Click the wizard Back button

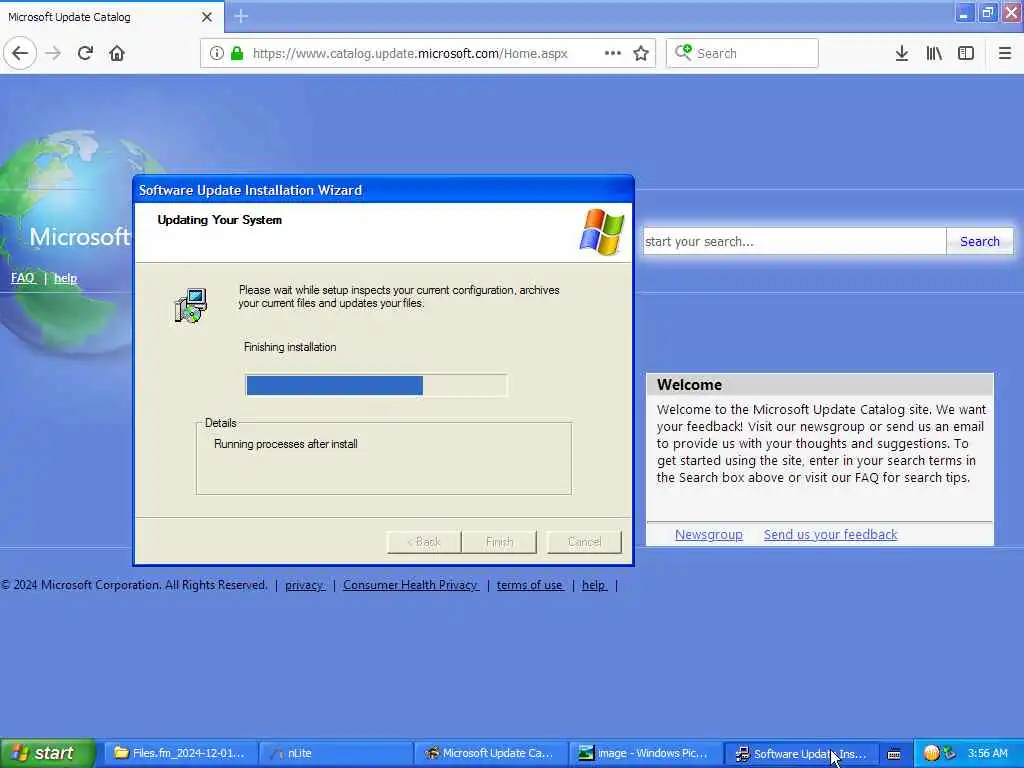click(x=424, y=542)
